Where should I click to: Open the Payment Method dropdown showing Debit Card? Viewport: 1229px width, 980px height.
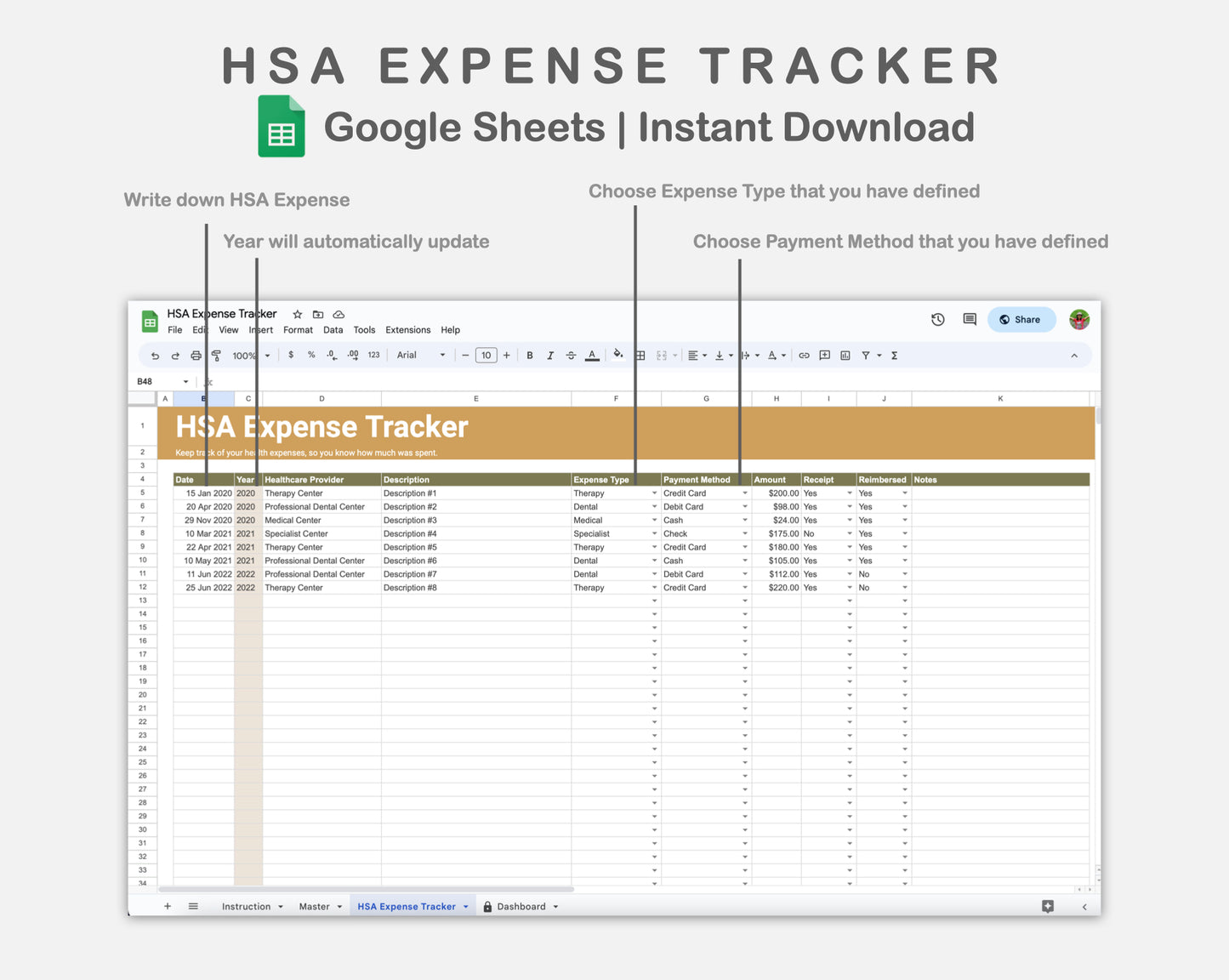click(744, 506)
